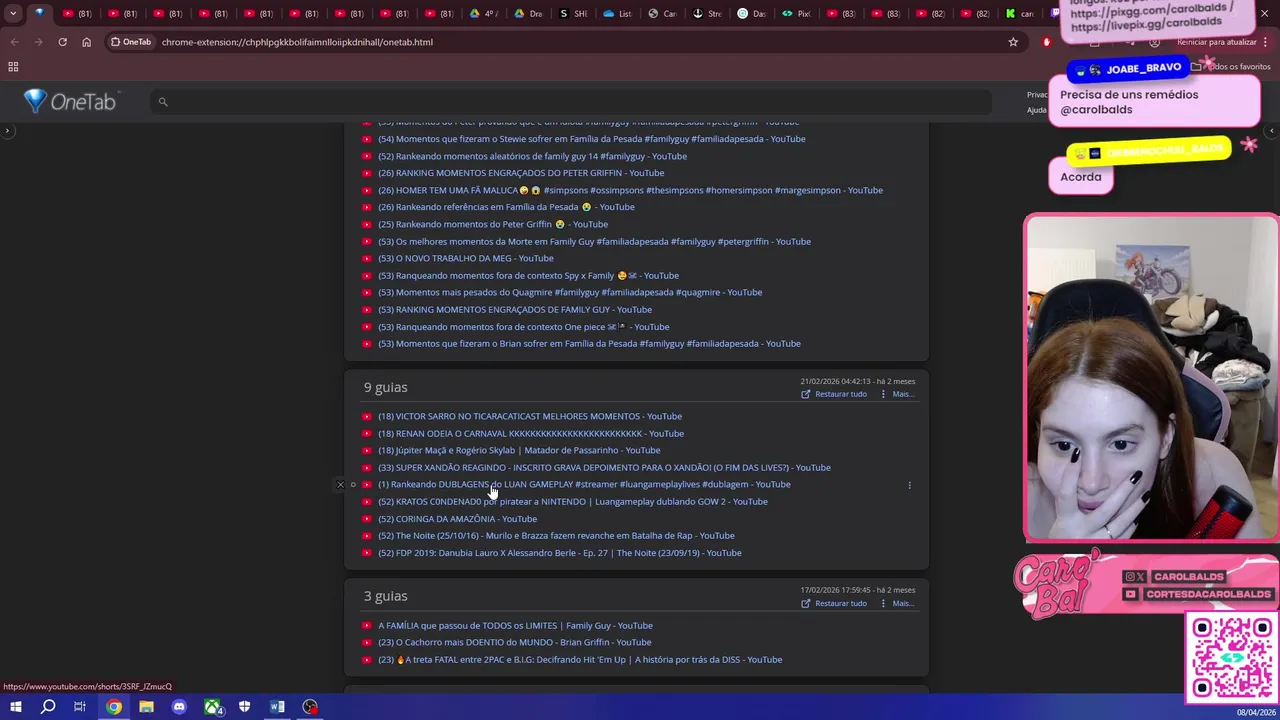This screenshot has height=720, width=1280.
Task: Click the OneTab search magnifier icon
Action: pos(163,102)
